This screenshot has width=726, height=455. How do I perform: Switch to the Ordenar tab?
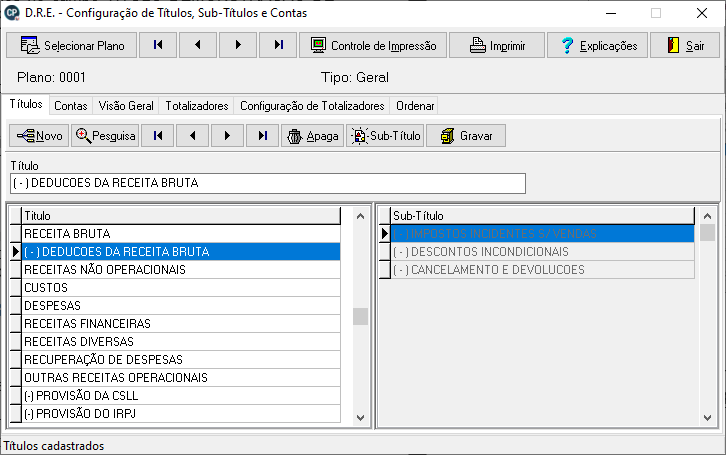tap(415, 106)
